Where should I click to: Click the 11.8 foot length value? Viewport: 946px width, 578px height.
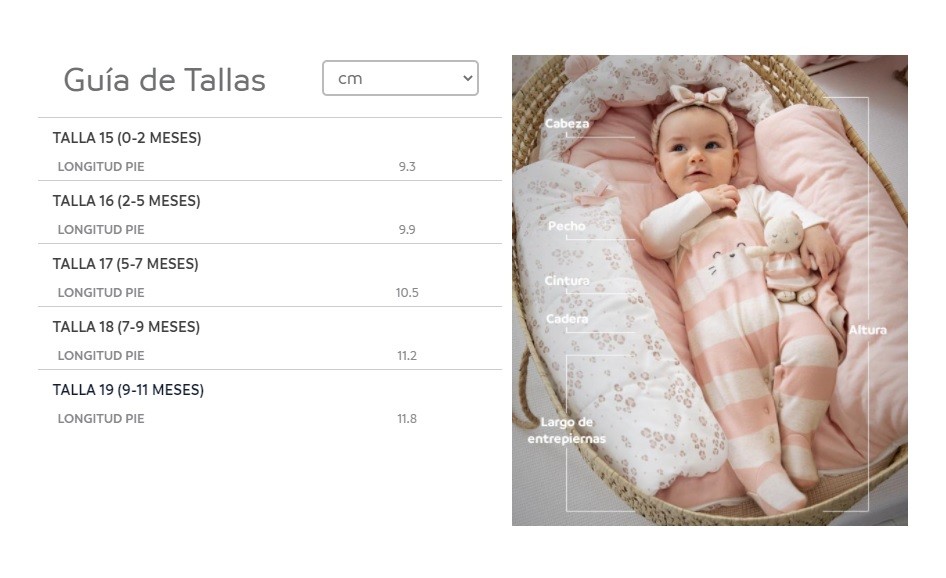(407, 419)
